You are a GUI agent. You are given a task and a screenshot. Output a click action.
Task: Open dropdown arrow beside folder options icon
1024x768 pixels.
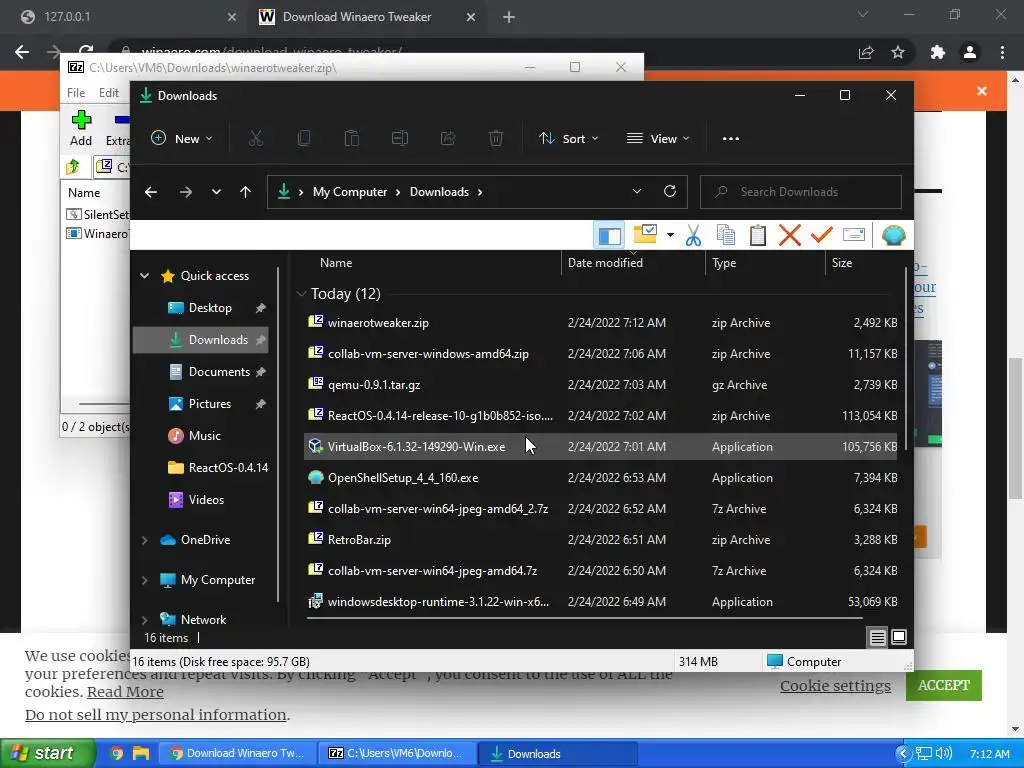pyautogui.click(x=670, y=235)
